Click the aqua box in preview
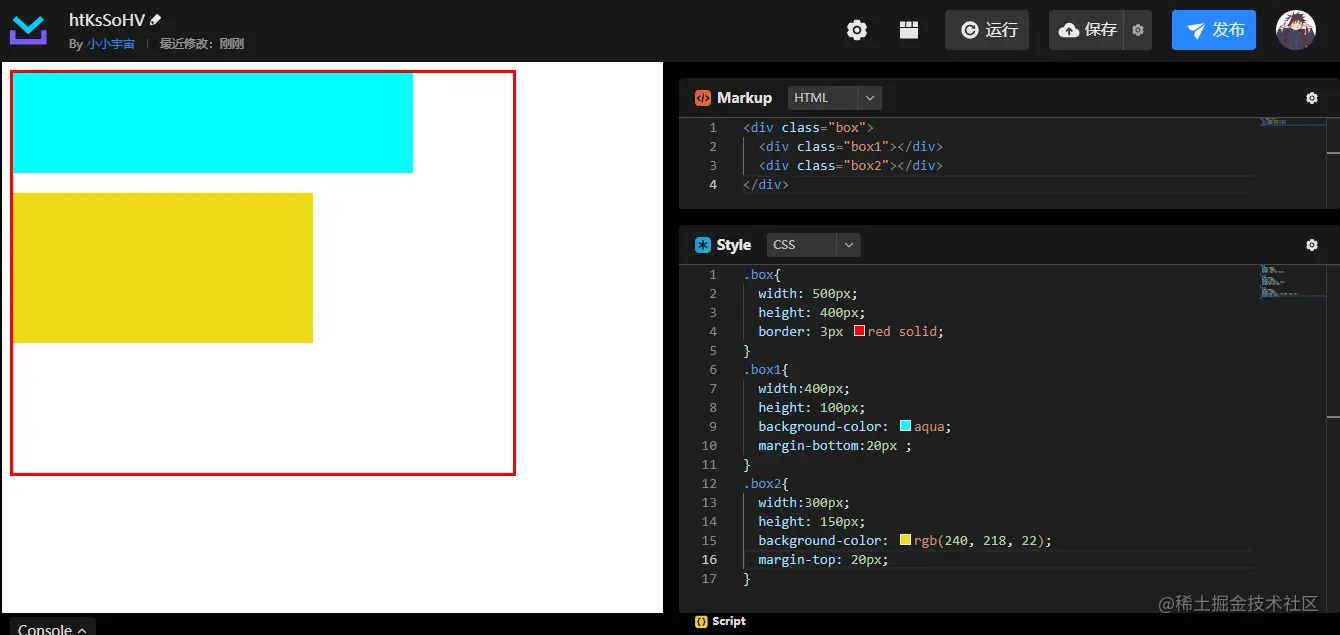1340x635 pixels. pyautogui.click(x=213, y=123)
